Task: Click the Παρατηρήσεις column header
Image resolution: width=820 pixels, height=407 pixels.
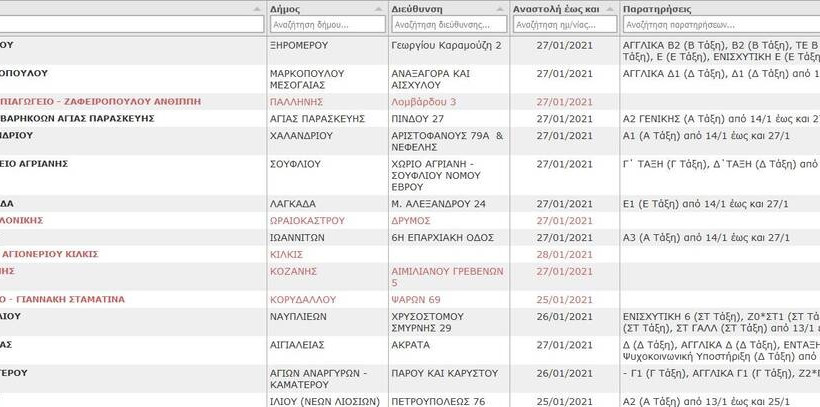Action: 660,8
